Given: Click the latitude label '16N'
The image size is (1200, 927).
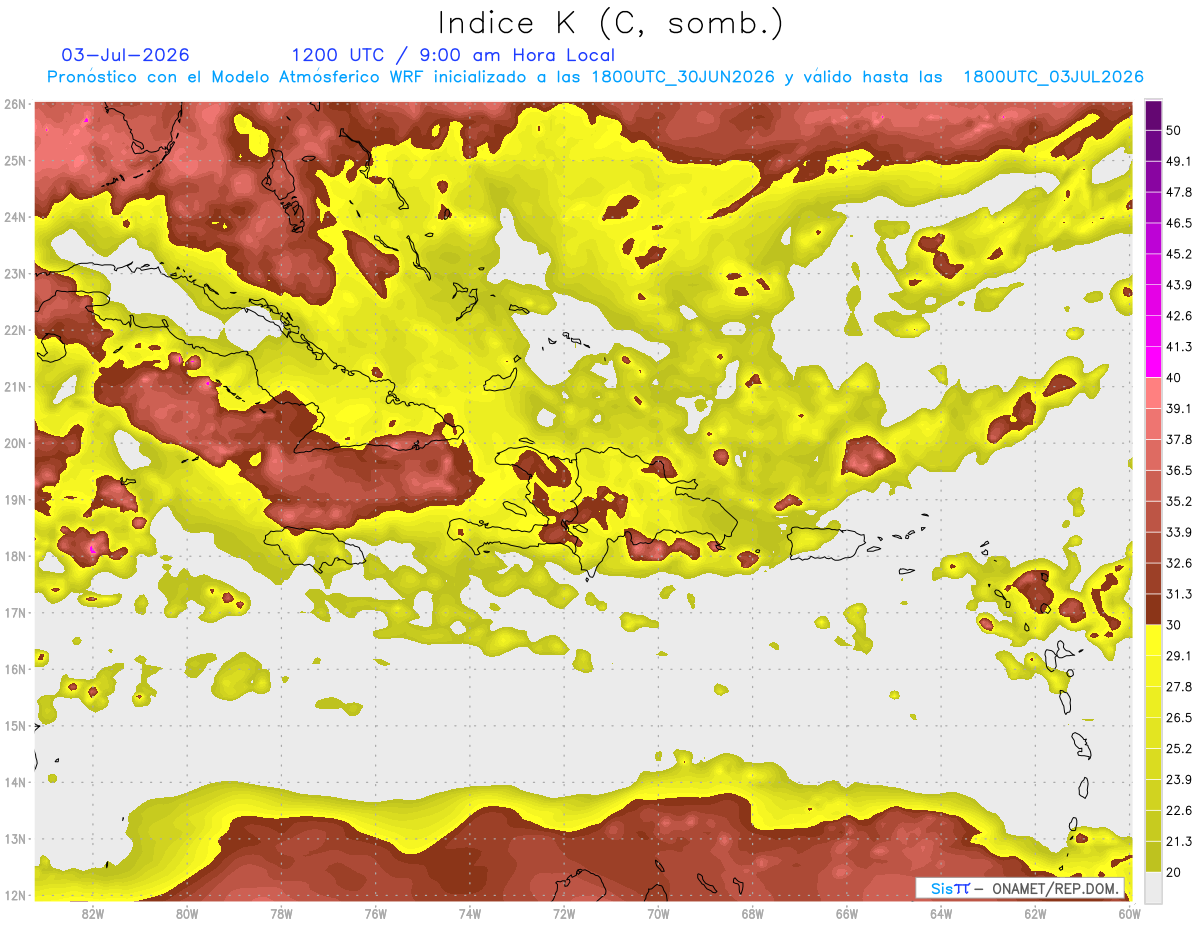Looking at the screenshot, I should point(15,669).
